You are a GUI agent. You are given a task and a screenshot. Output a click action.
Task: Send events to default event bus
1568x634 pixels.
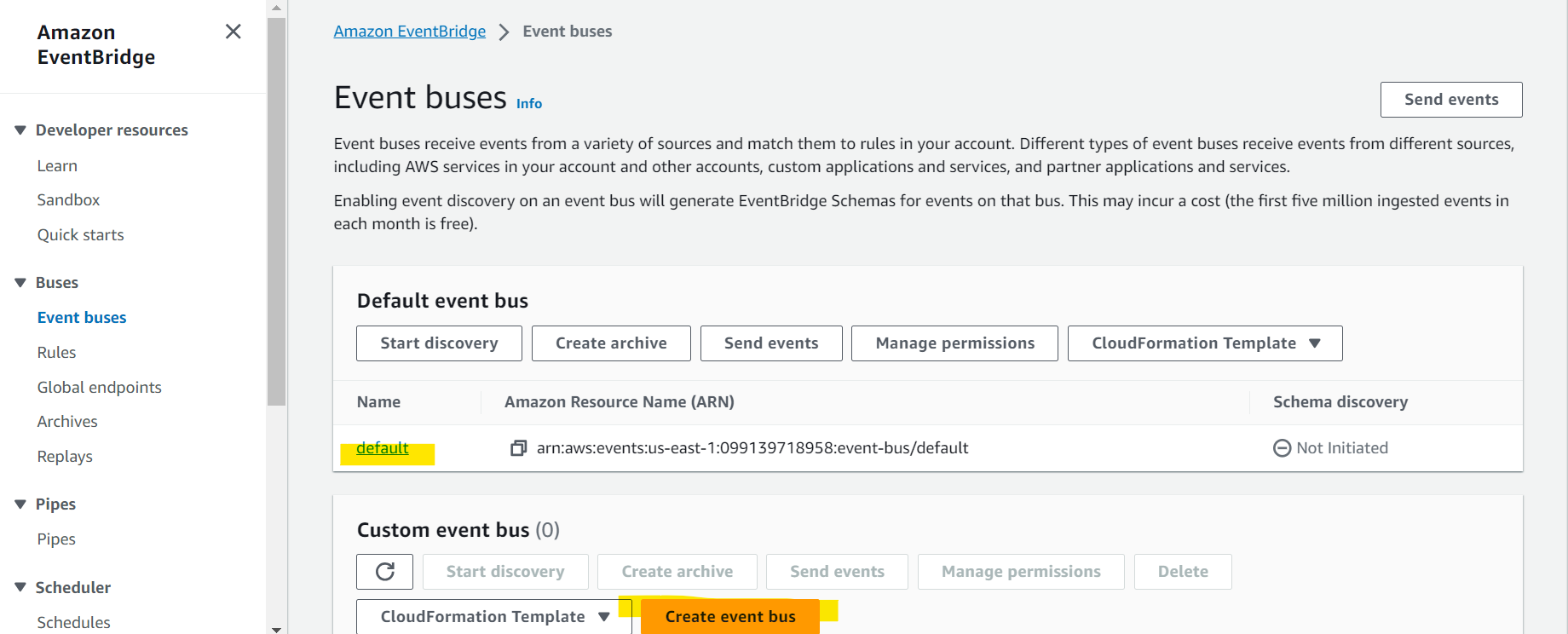click(771, 343)
